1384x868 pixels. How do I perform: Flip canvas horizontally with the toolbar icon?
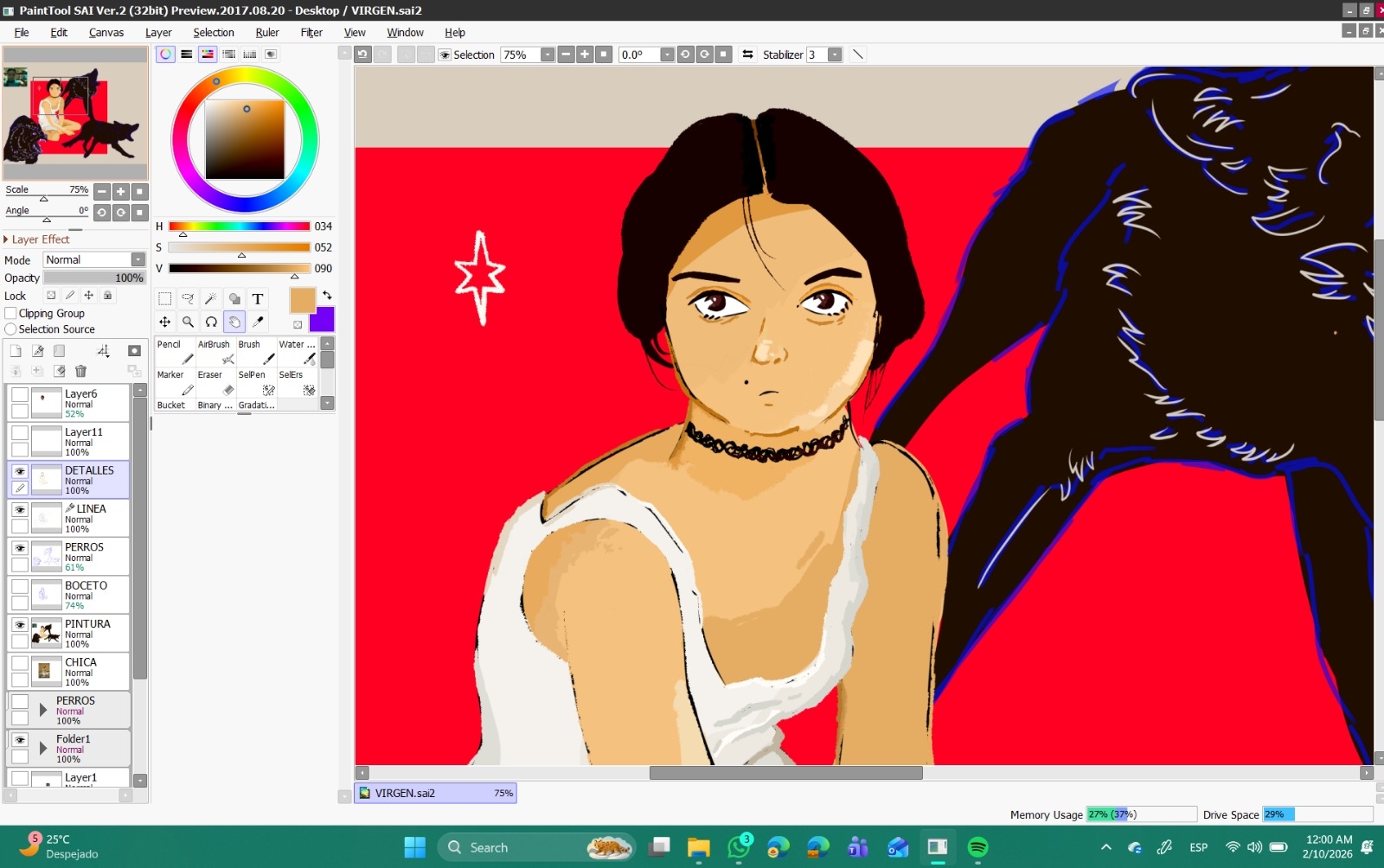(747, 54)
